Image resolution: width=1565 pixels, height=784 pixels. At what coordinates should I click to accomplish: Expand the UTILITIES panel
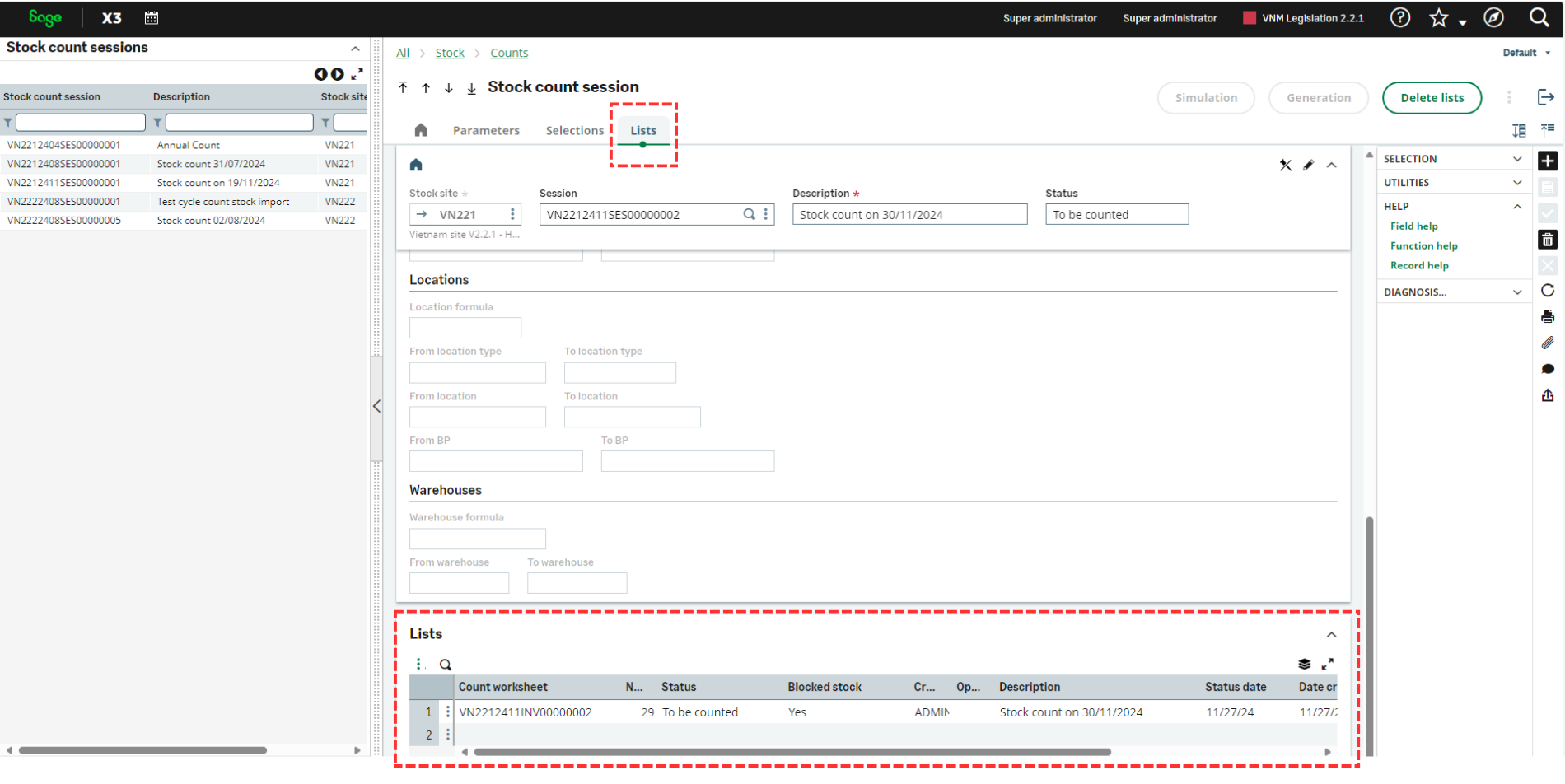[x=1517, y=183]
